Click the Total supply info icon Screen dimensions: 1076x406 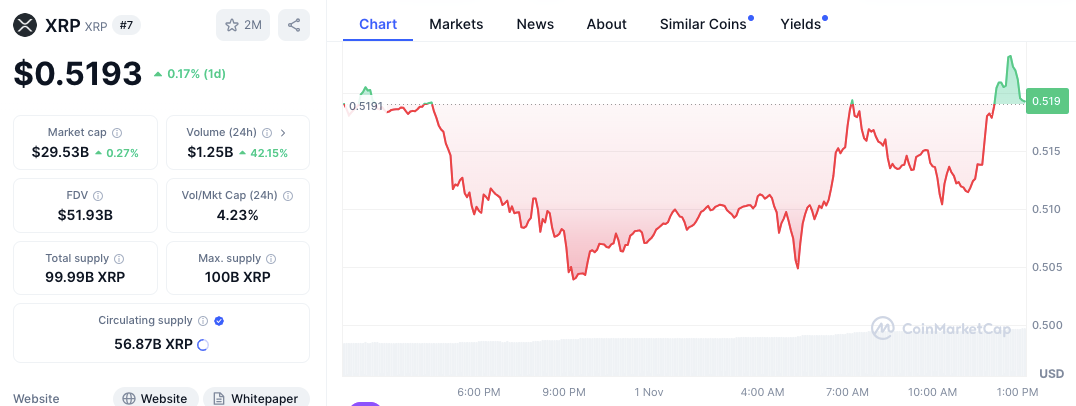119,259
